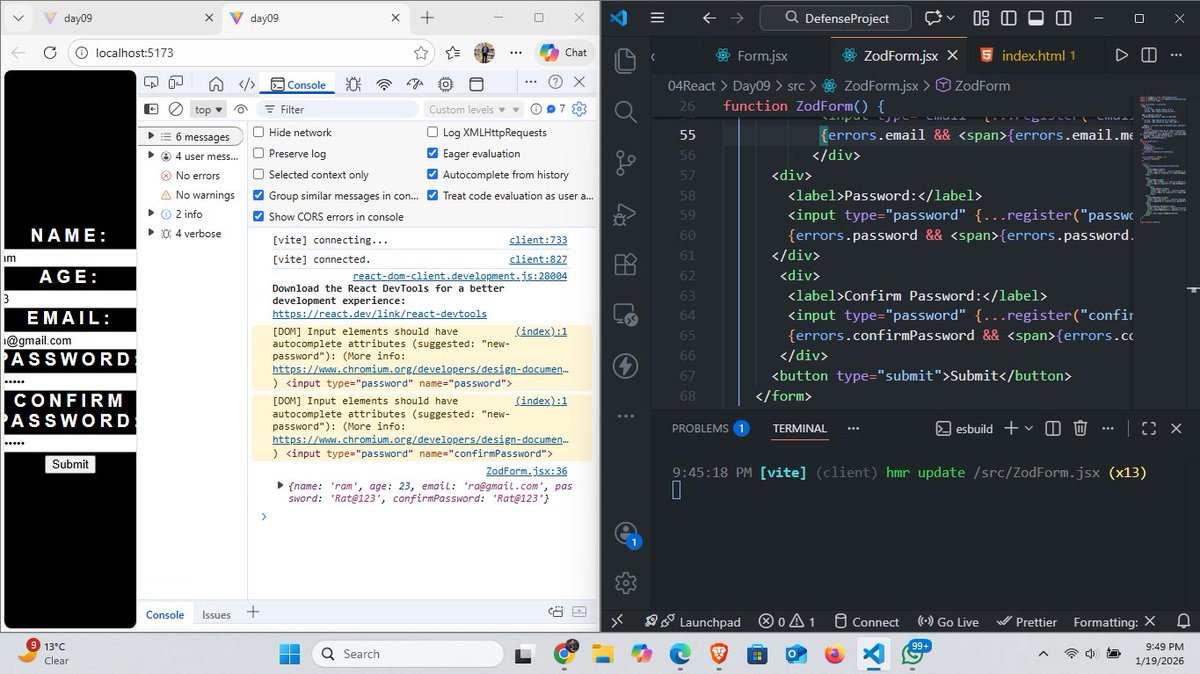Open the new terminal launch profile dropdown
Image resolution: width=1200 pixels, height=674 pixels.
1030,428
